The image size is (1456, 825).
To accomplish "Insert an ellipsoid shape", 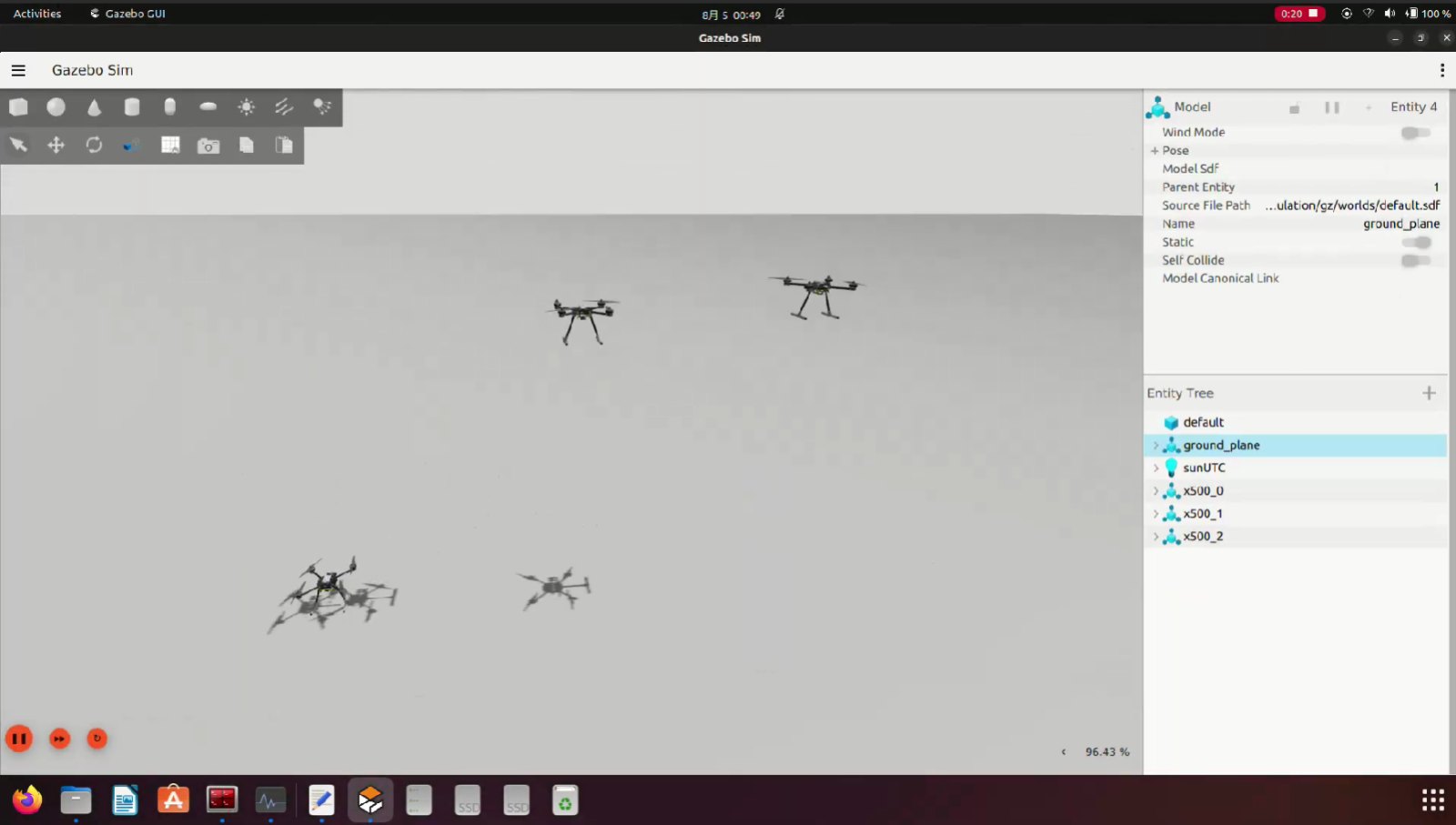I will click(x=208, y=106).
